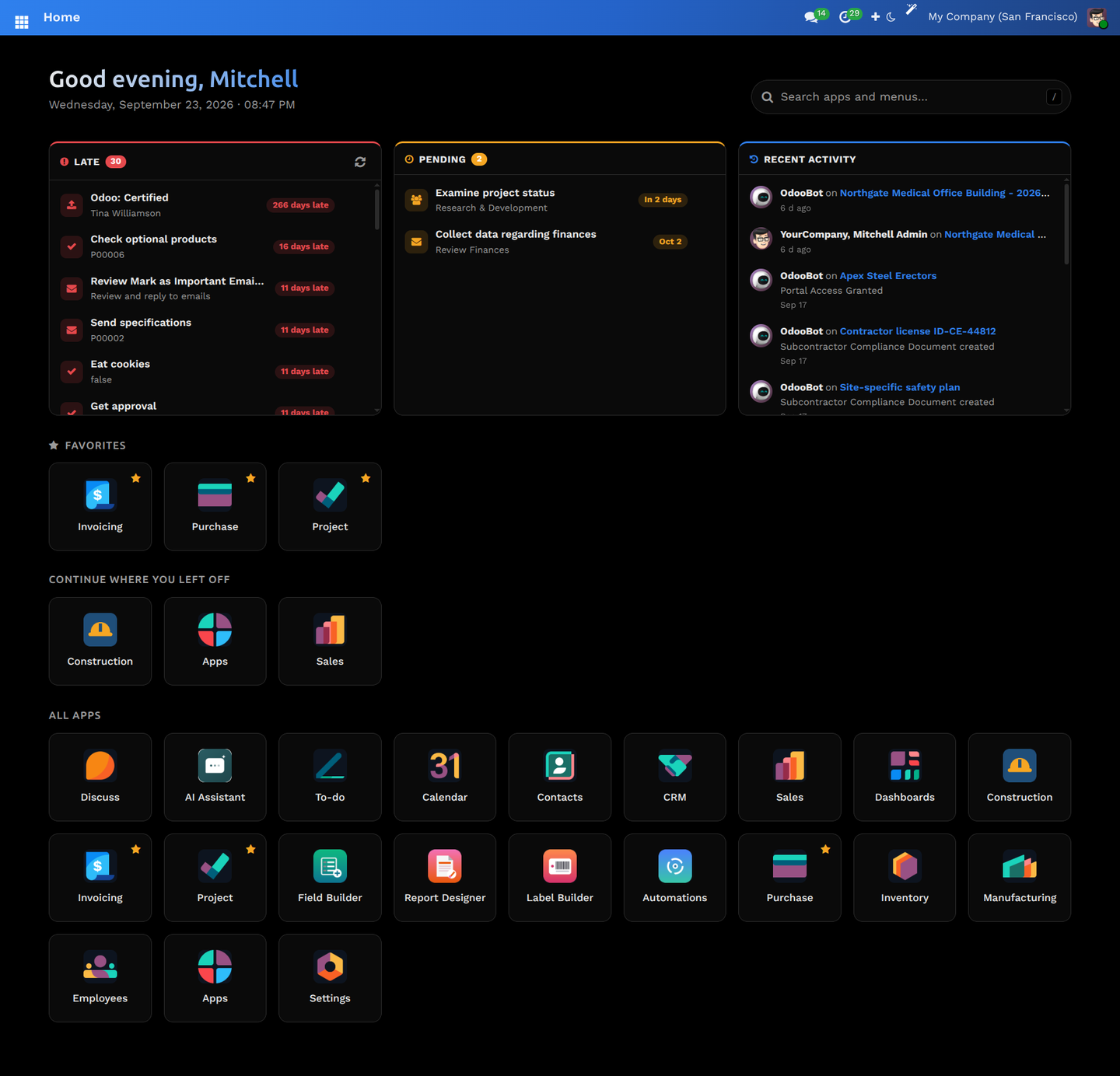Open the apps grid menu icon

pos(22,23)
